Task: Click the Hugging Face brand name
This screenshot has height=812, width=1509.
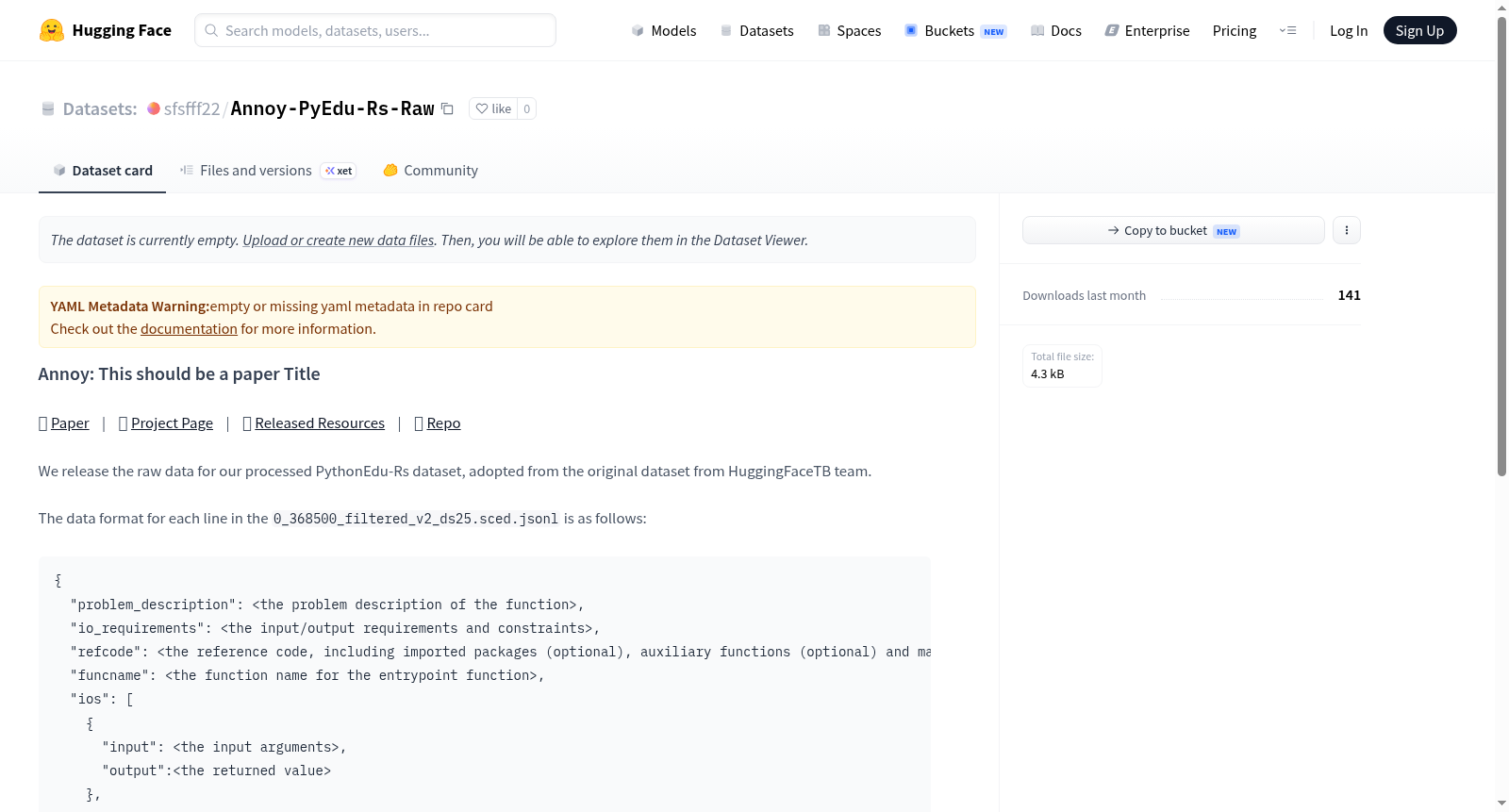Action: click(122, 30)
